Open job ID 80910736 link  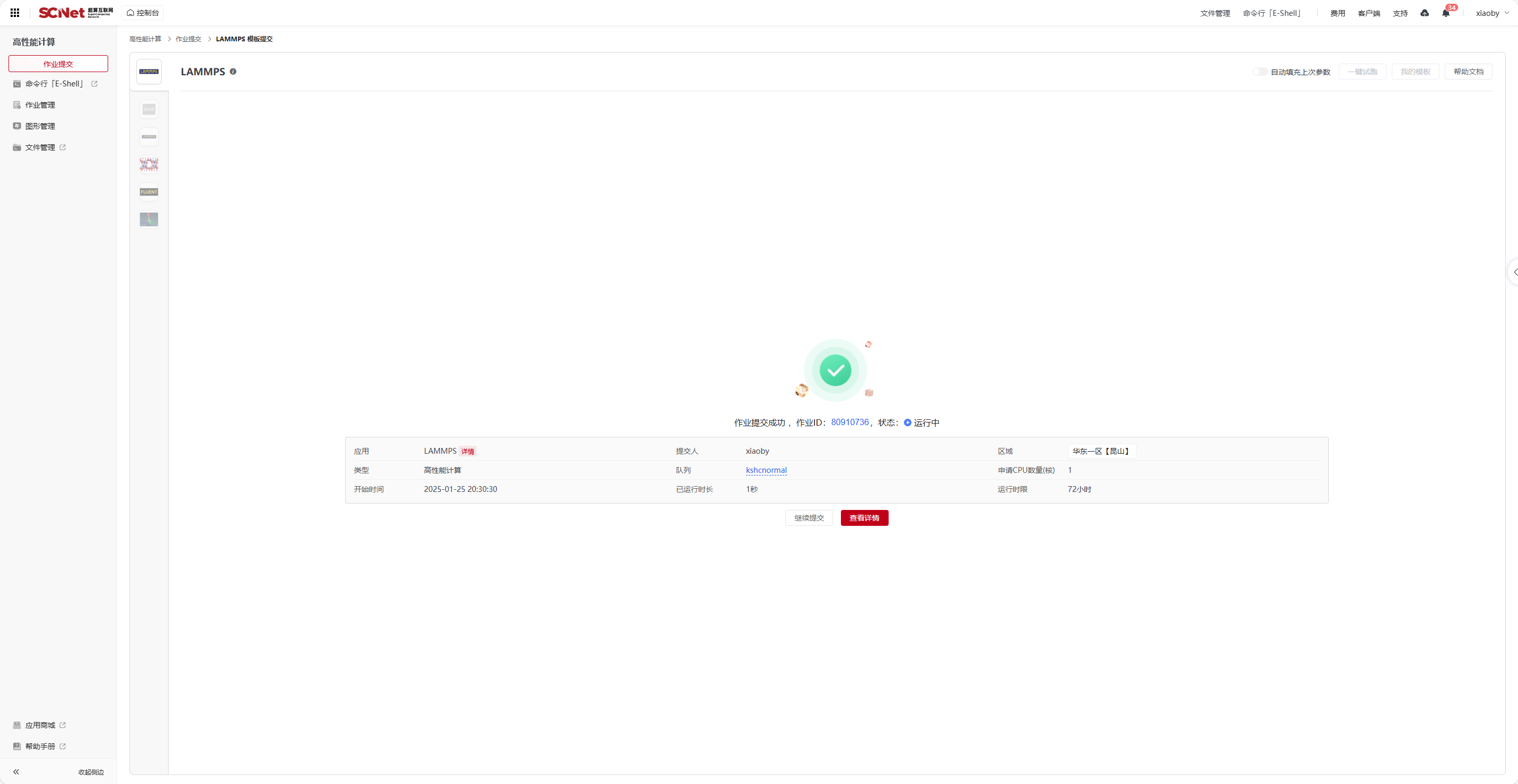tap(850, 422)
